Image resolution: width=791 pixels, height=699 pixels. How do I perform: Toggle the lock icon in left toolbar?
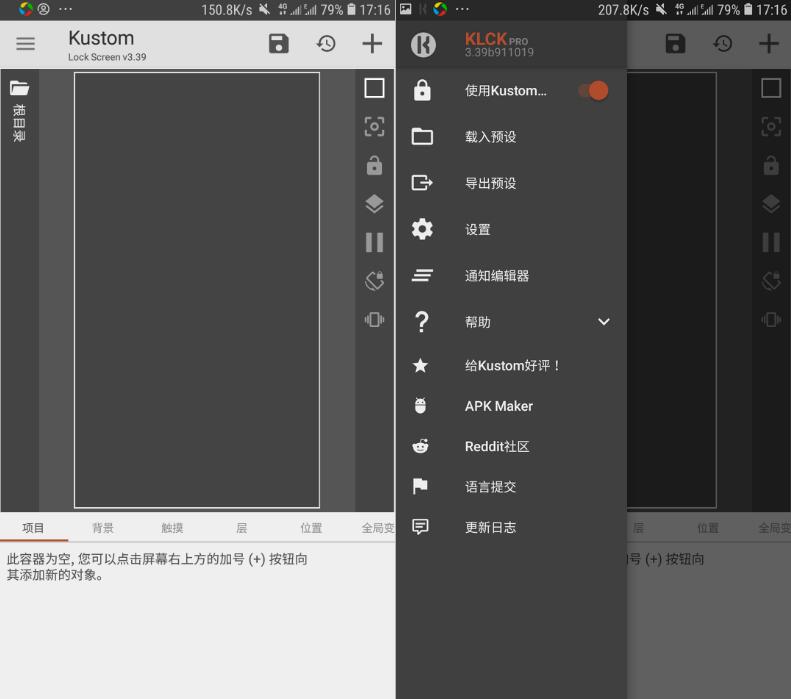pyautogui.click(x=374, y=165)
